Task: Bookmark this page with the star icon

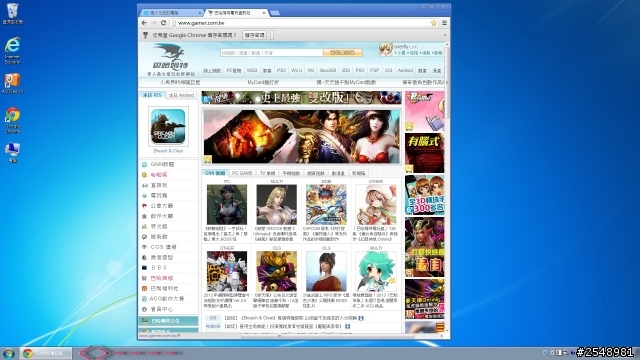Action: point(434,23)
